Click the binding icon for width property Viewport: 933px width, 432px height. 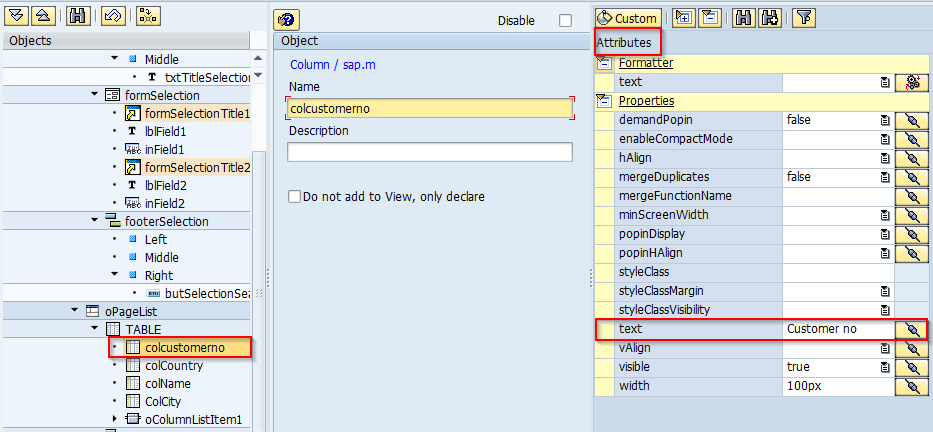point(911,386)
